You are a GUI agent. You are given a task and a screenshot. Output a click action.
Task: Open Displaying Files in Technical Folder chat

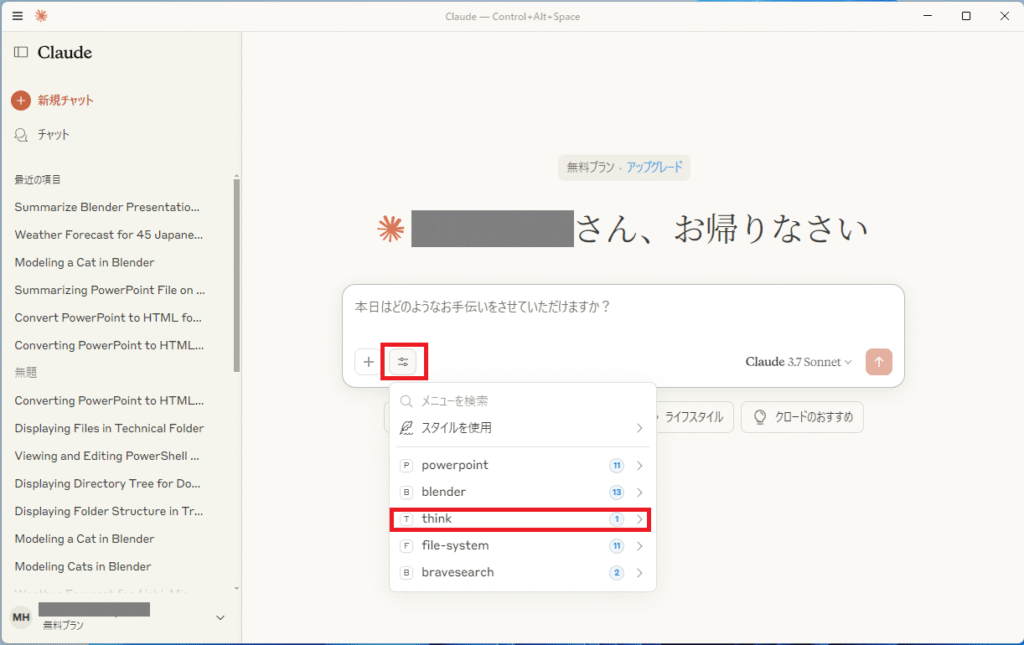tap(109, 428)
